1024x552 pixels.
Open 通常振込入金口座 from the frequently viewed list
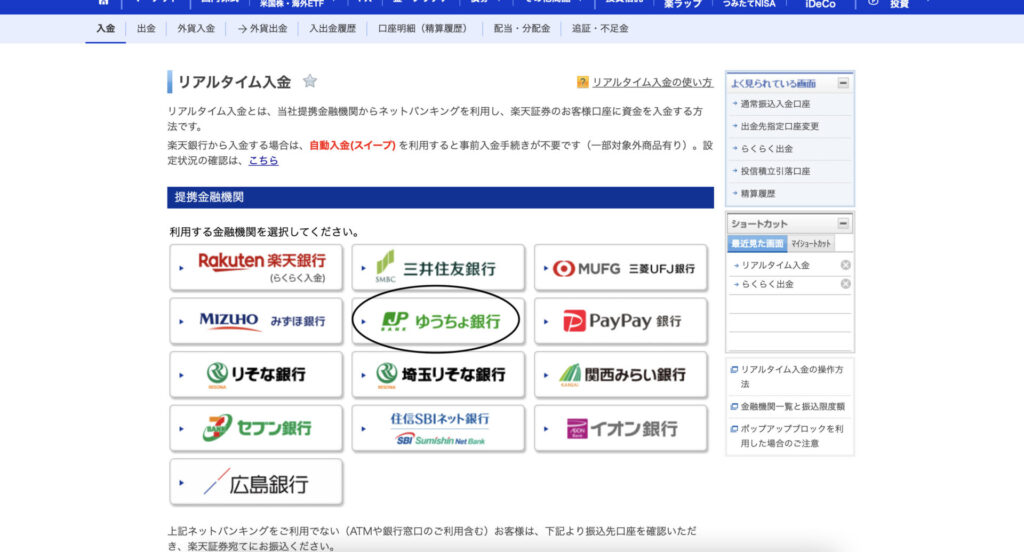pyautogui.click(x=775, y=104)
